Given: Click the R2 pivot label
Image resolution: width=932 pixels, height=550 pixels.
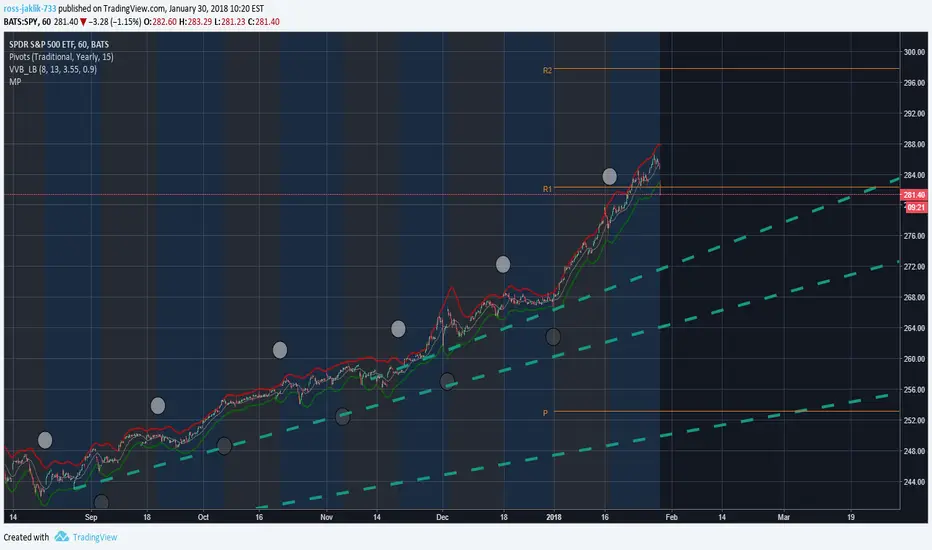Looking at the screenshot, I should (547, 71).
